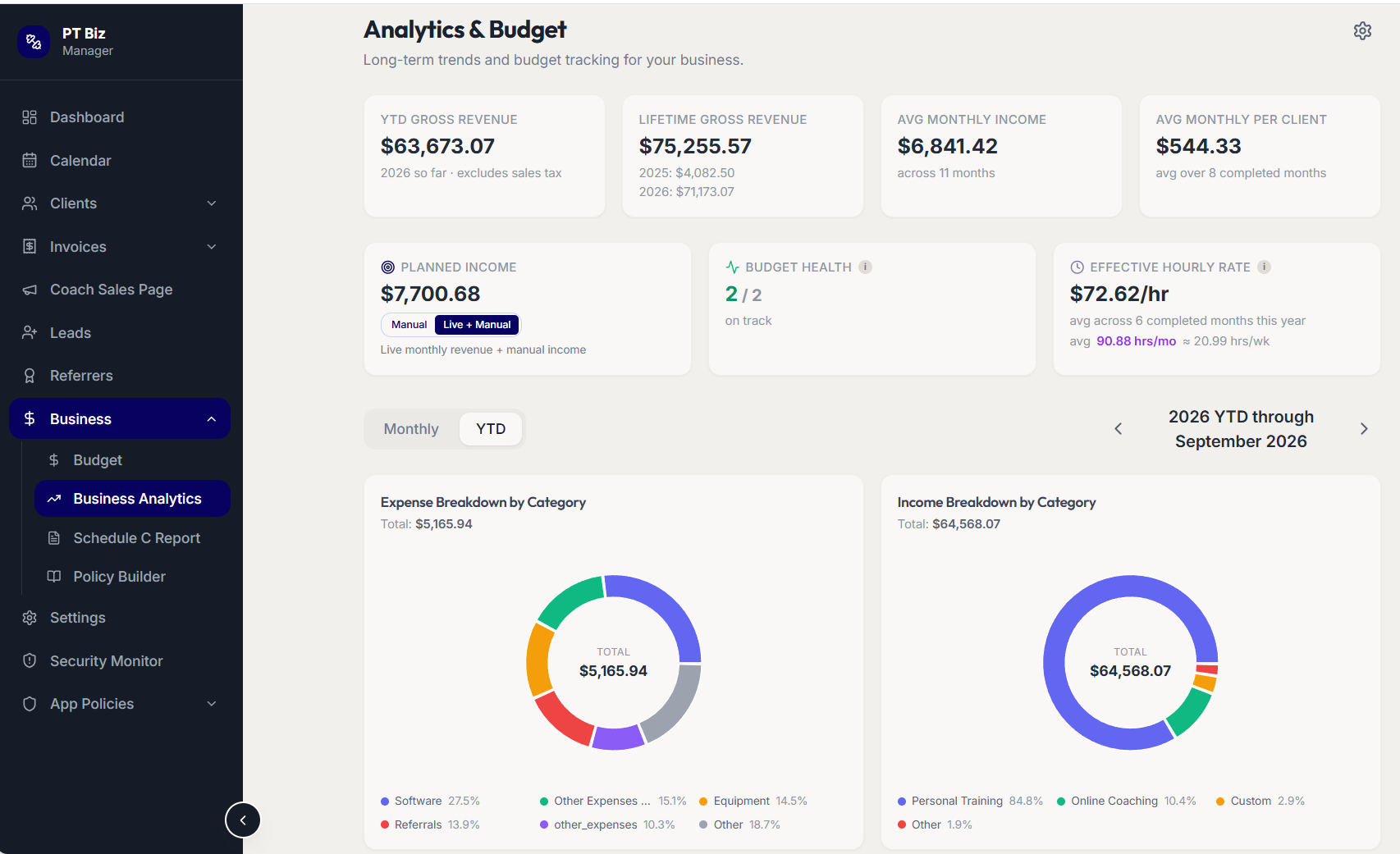Click the 90.88 hrs/mo value
Viewport: 1400px width, 854px height.
1136,341
